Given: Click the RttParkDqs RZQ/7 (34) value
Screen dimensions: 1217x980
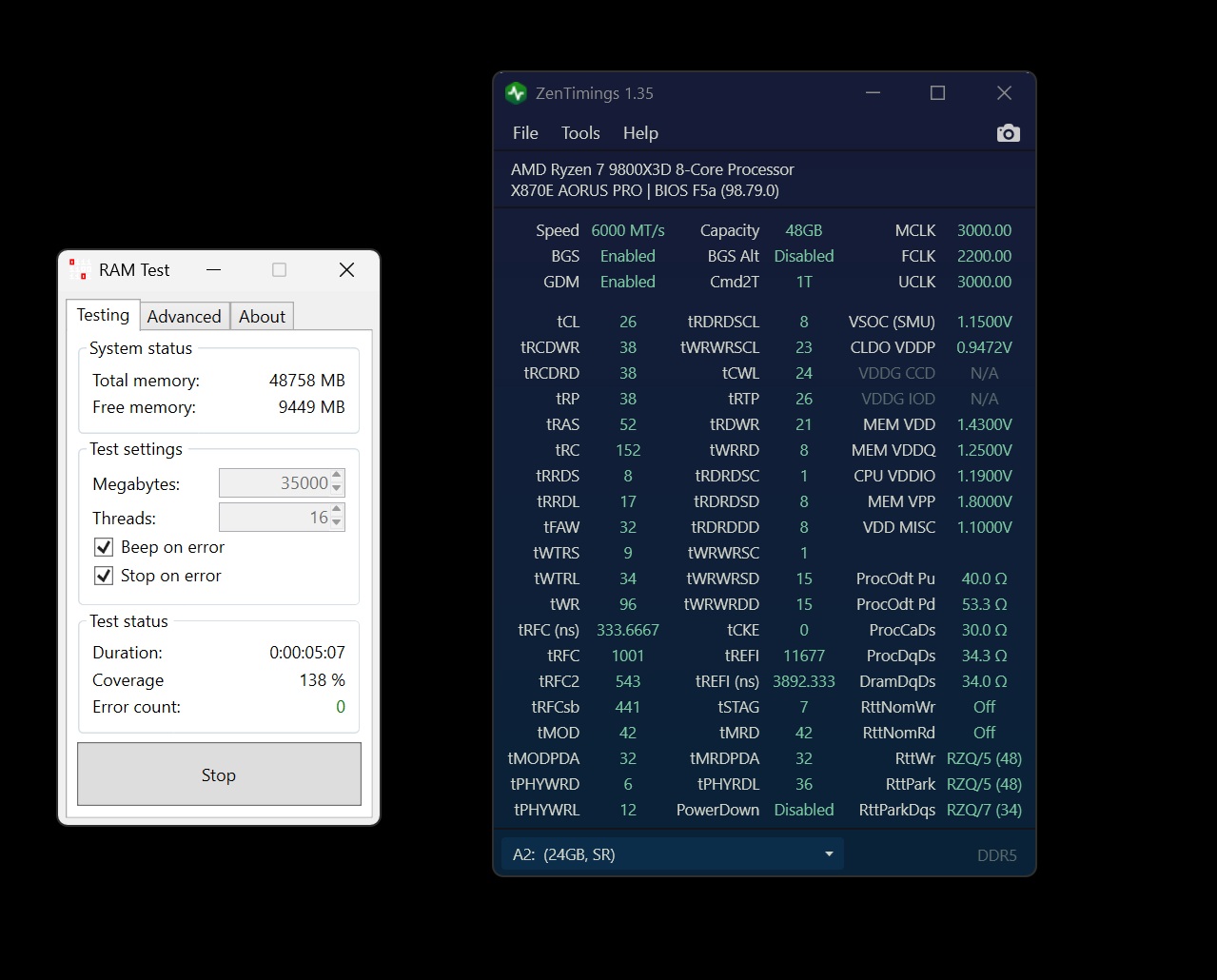Looking at the screenshot, I should coord(984,810).
